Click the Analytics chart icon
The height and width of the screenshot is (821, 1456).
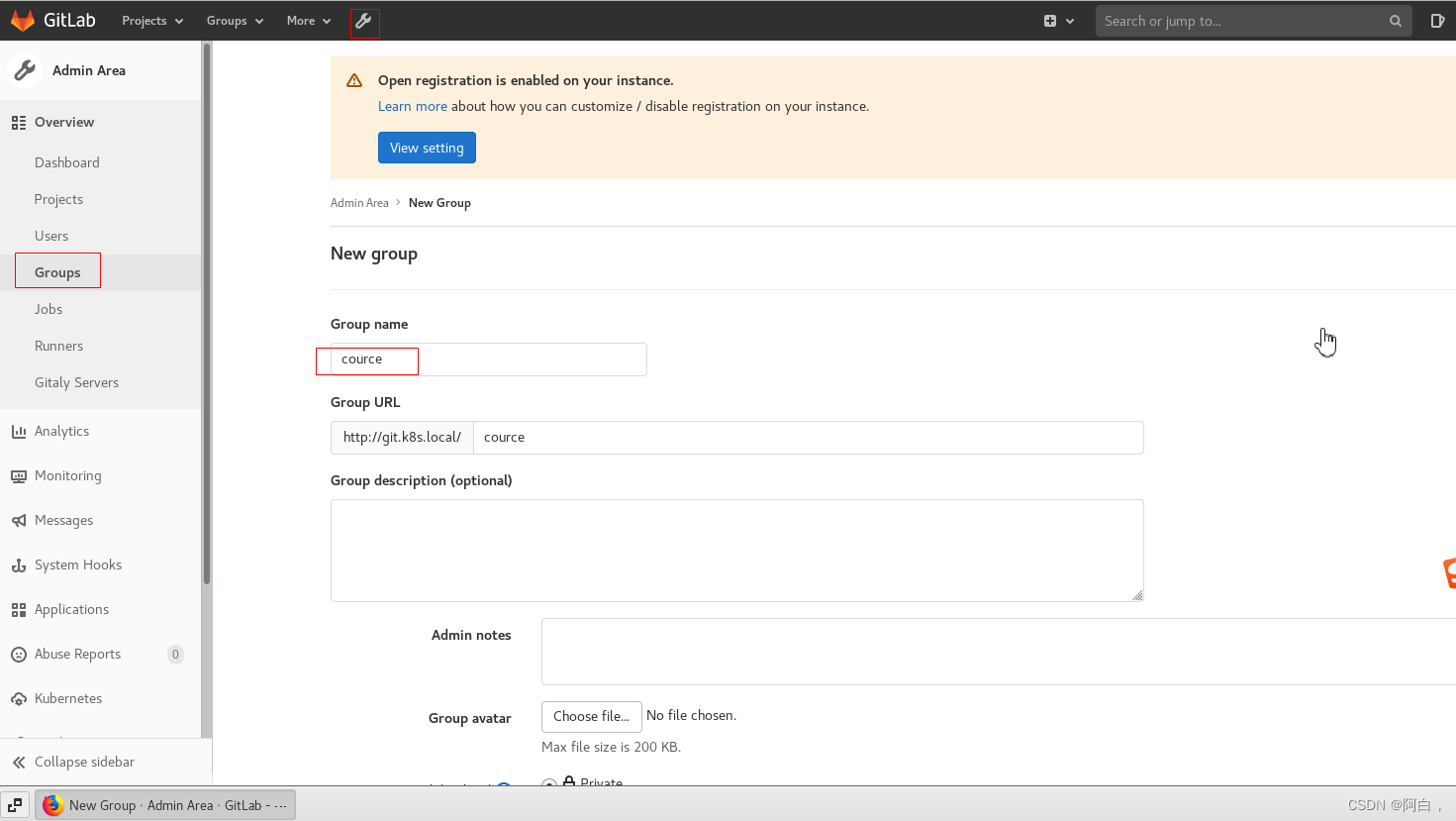[x=19, y=432]
